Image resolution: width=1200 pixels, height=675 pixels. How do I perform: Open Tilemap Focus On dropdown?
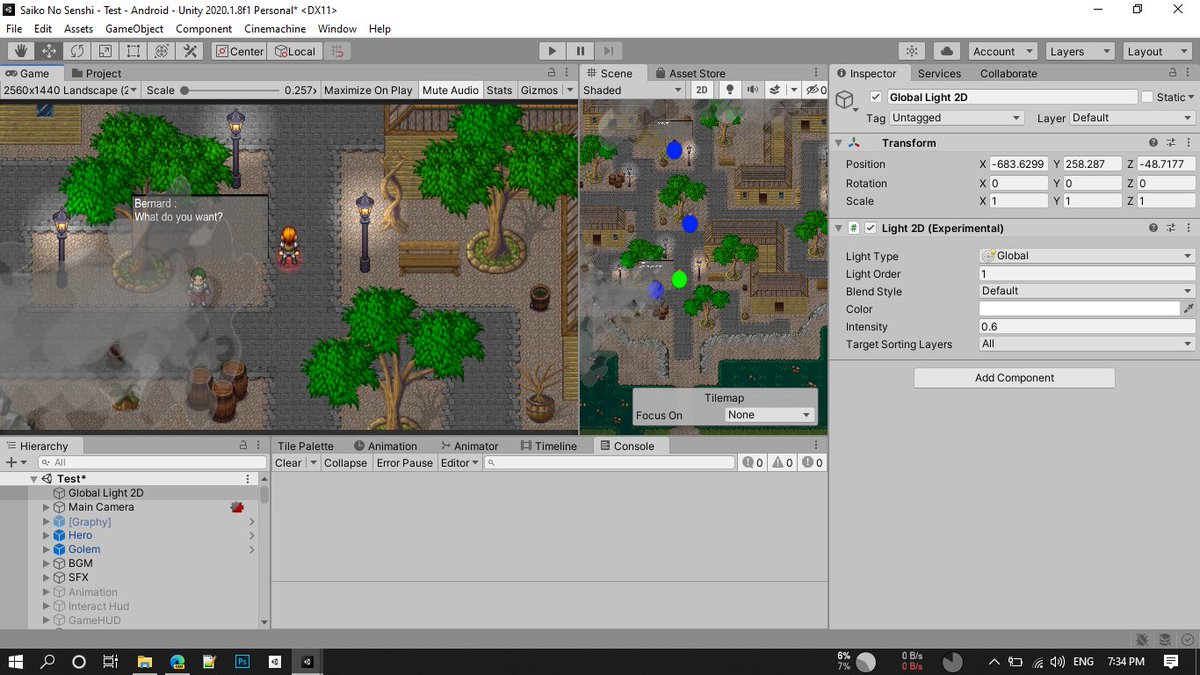coord(769,415)
